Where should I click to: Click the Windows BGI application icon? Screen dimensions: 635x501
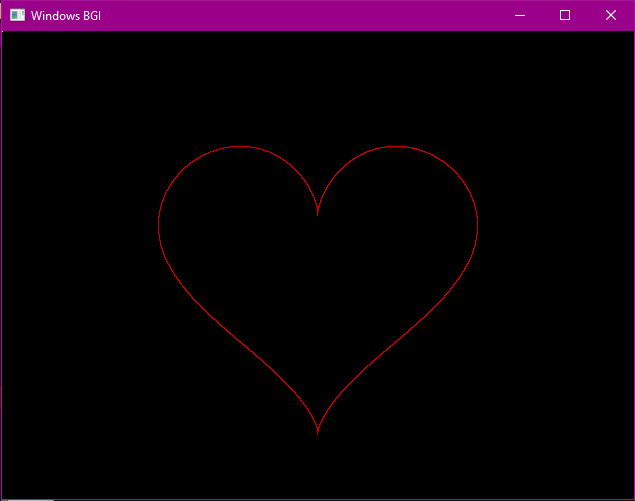coord(17,16)
